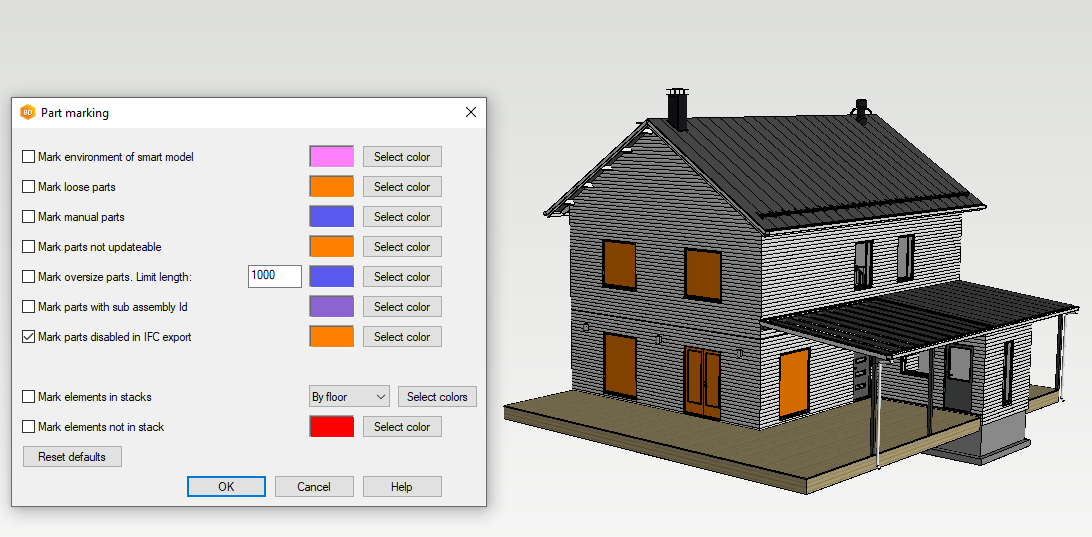The image size is (1092, 537).
Task: Click the Part marking dialog app icon
Action: coord(27,113)
